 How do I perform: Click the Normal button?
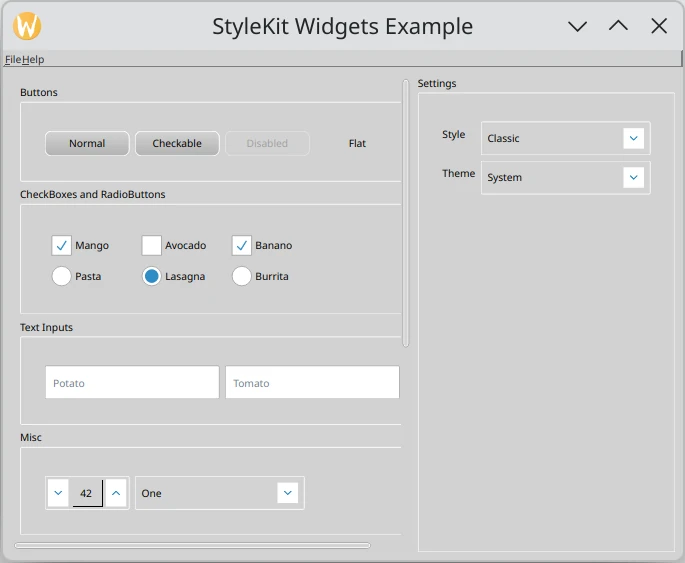pos(87,143)
